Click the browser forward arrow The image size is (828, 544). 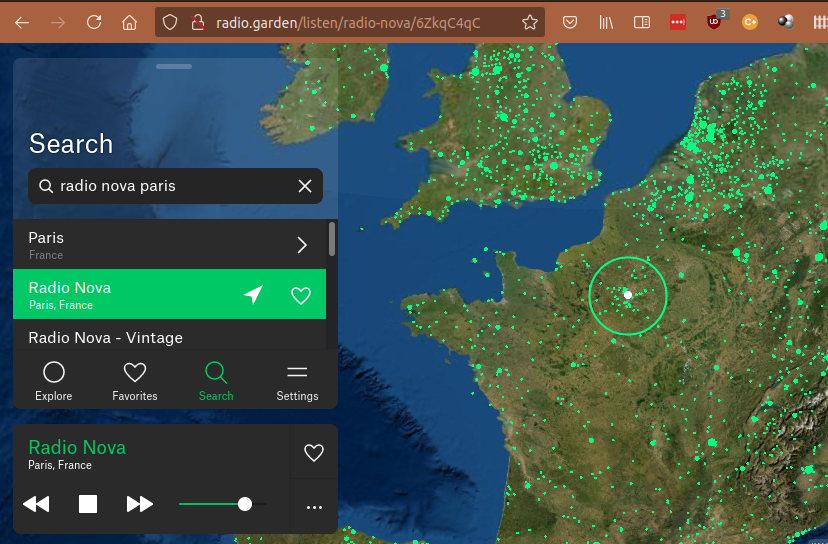pyautogui.click(x=58, y=23)
